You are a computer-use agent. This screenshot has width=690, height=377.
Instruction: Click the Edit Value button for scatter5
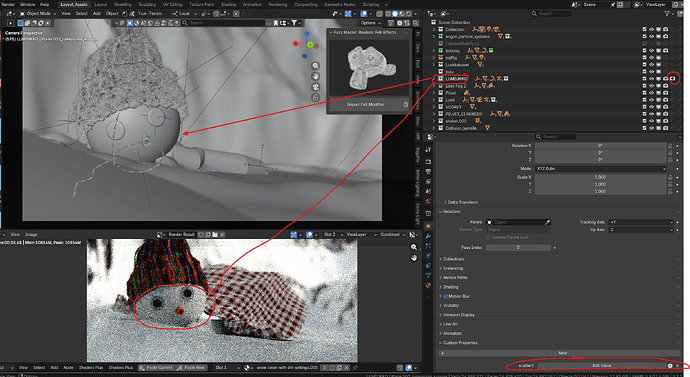pyautogui.click(x=602, y=366)
